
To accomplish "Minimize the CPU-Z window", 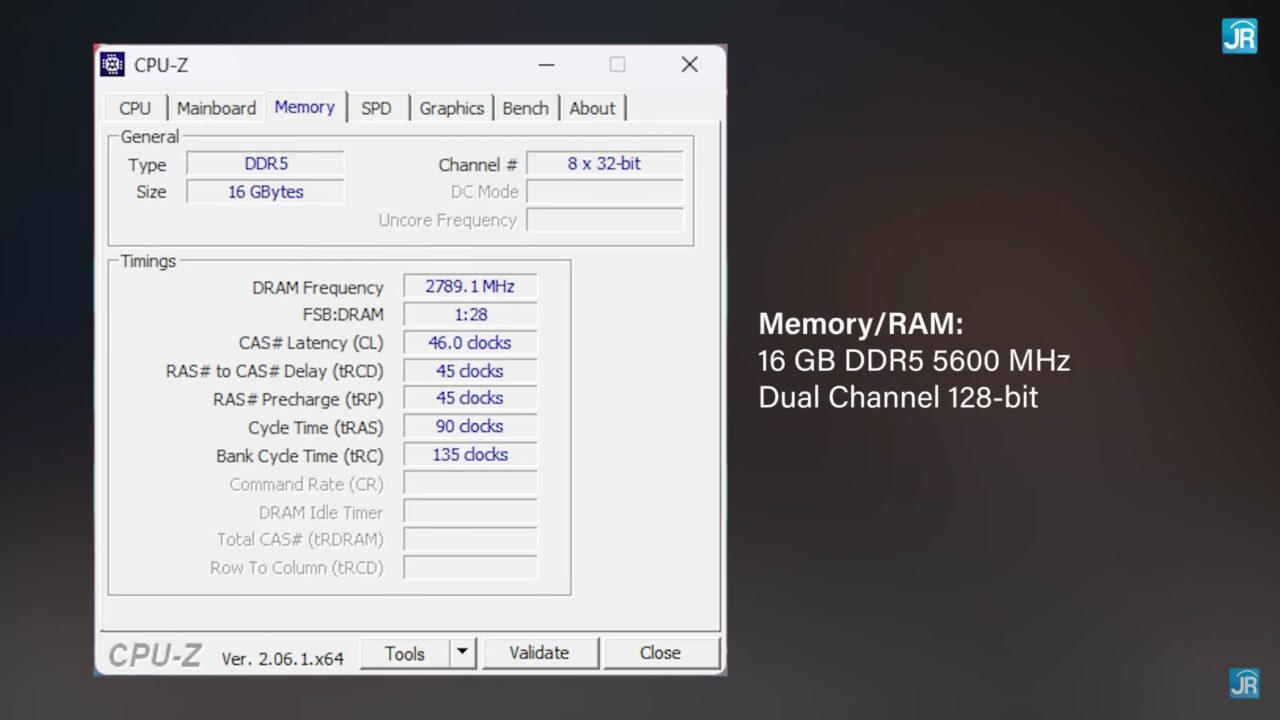I will pyautogui.click(x=546, y=65).
